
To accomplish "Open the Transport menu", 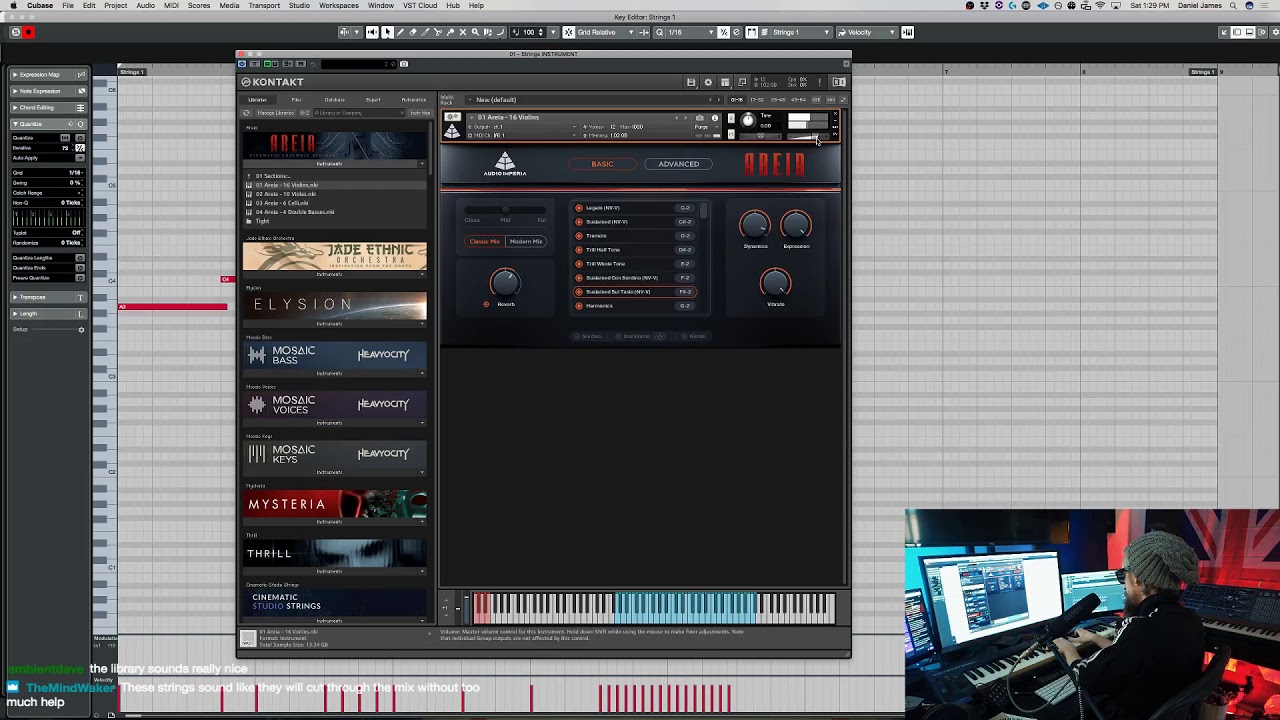I will pyautogui.click(x=264, y=6).
